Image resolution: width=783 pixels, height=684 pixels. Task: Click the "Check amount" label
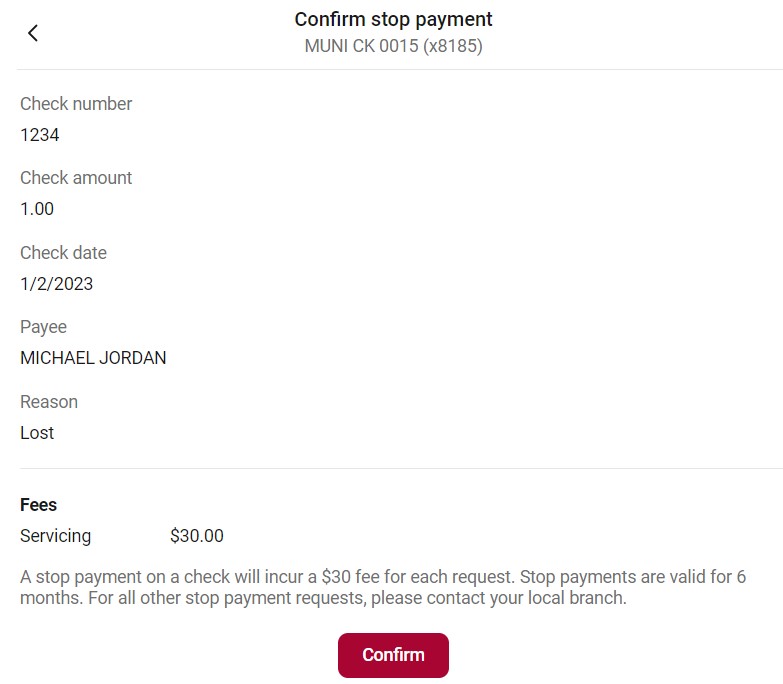76,178
